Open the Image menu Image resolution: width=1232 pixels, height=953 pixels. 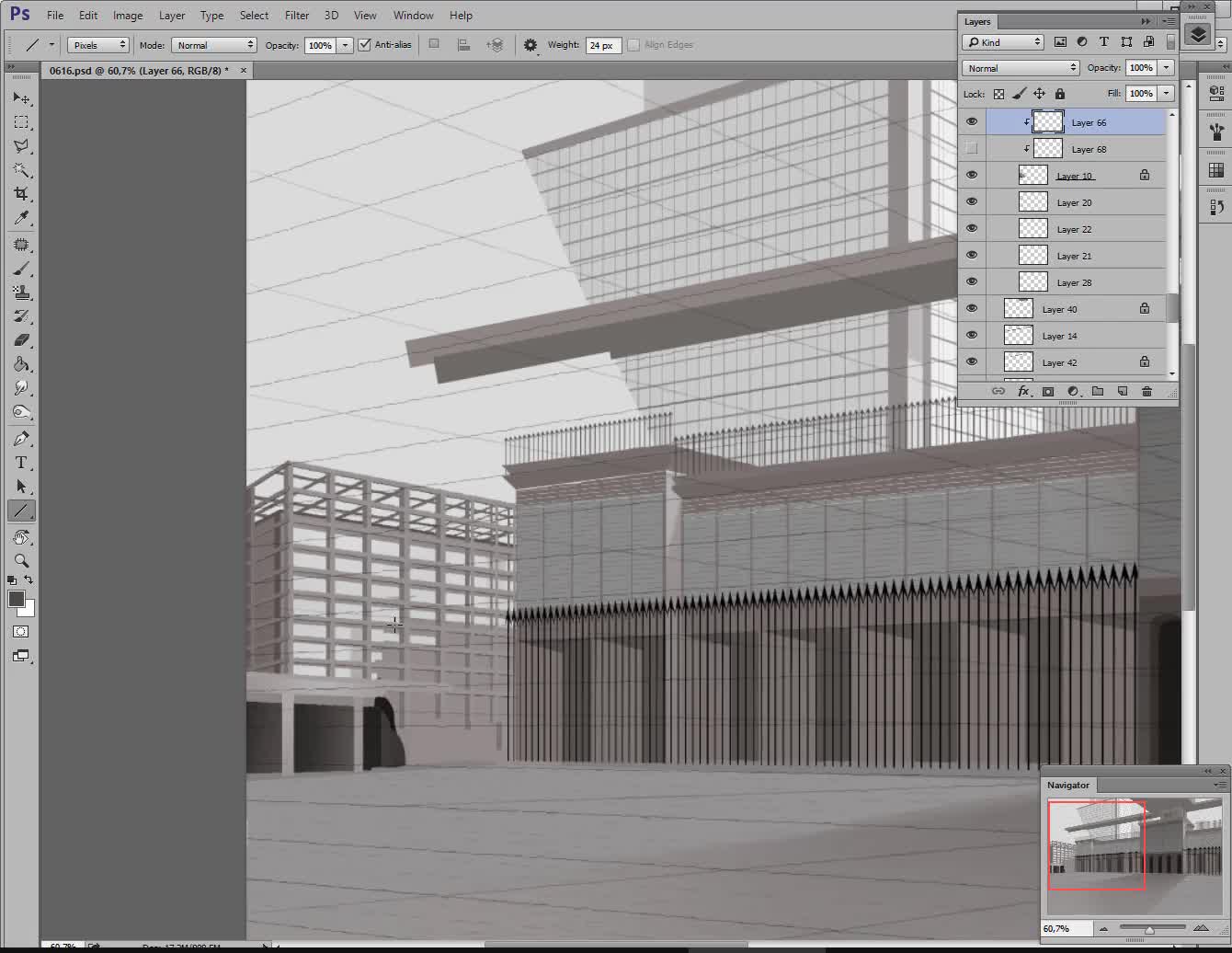click(128, 15)
